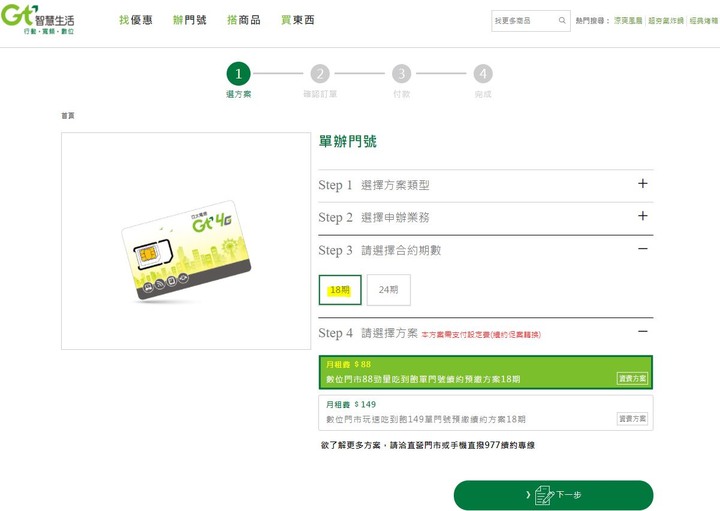The height and width of the screenshot is (511, 720).
Task: Click the Step 1 選擇方案類型 header text
Action: pos(374,185)
